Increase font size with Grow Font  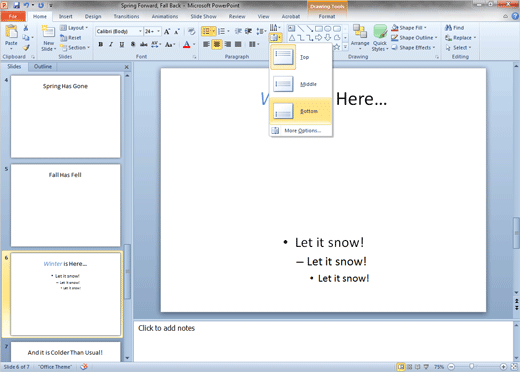pos(167,31)
